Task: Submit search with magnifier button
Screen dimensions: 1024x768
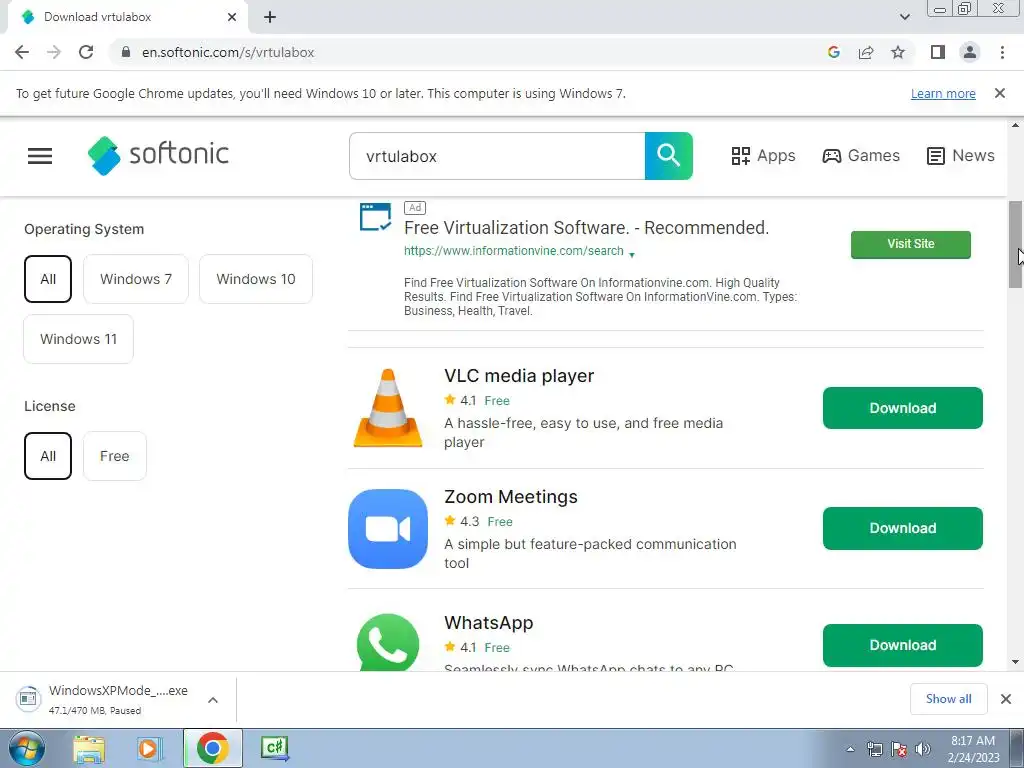Action: pos(669,156)
